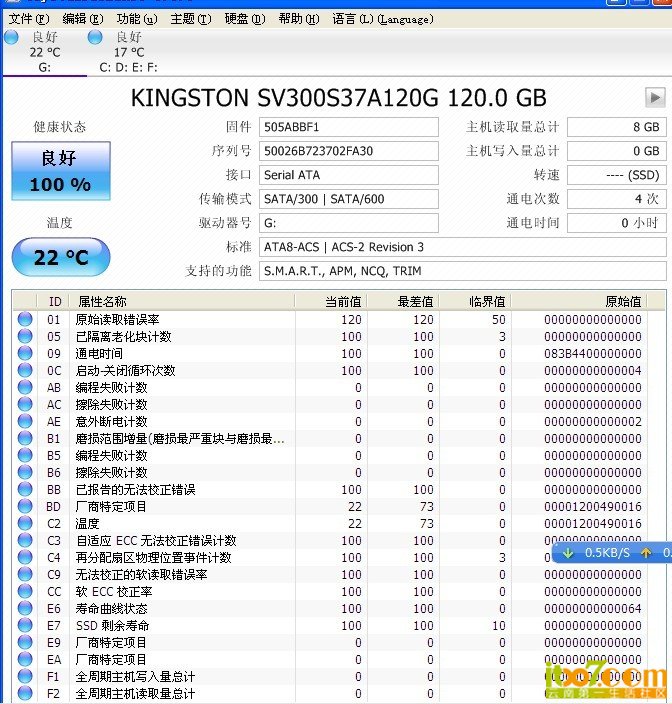The image size is (672, 704).
Task: Click status icon of row EA 厂商特定项目
Action: pos(25,659)
